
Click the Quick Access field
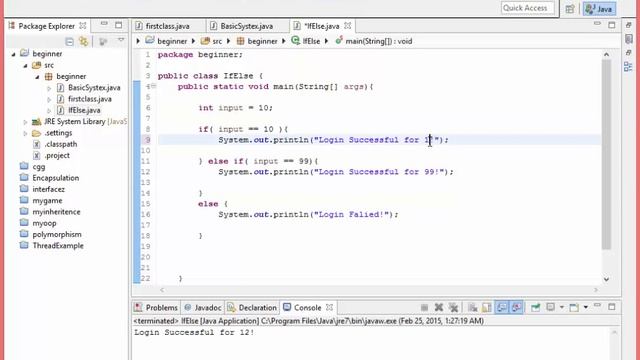[x=527, y=8]
